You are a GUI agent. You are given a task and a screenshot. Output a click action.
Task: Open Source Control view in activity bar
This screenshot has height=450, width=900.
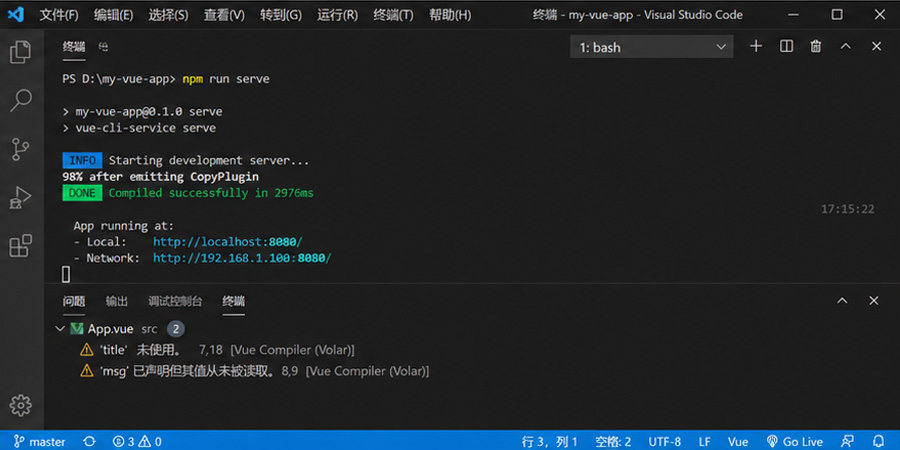point(21,149)
